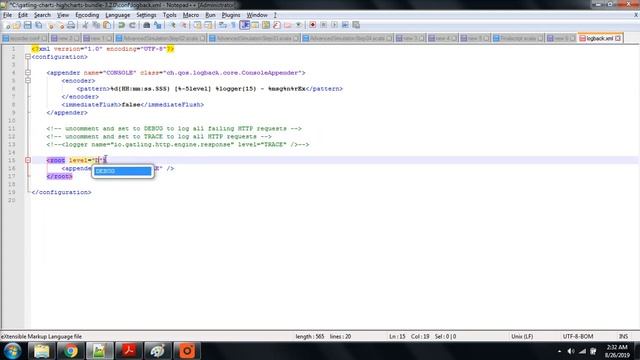The width and height of the screenshot is (640, 360).
Task: Collapse the configuration fold marker on line 2
Action: (x=28, y=57)
